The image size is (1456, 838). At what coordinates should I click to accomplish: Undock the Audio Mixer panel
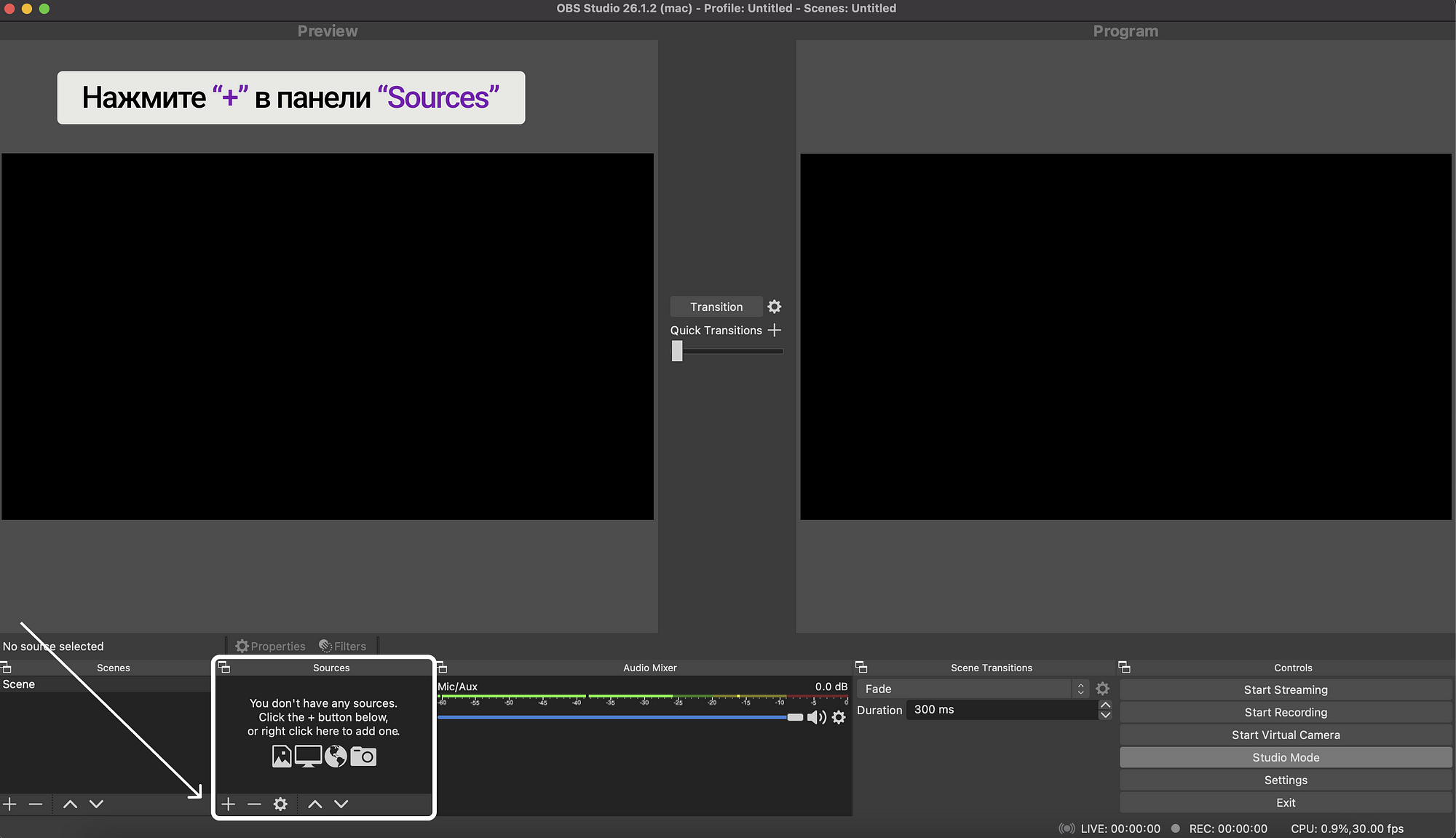point(442,667)
